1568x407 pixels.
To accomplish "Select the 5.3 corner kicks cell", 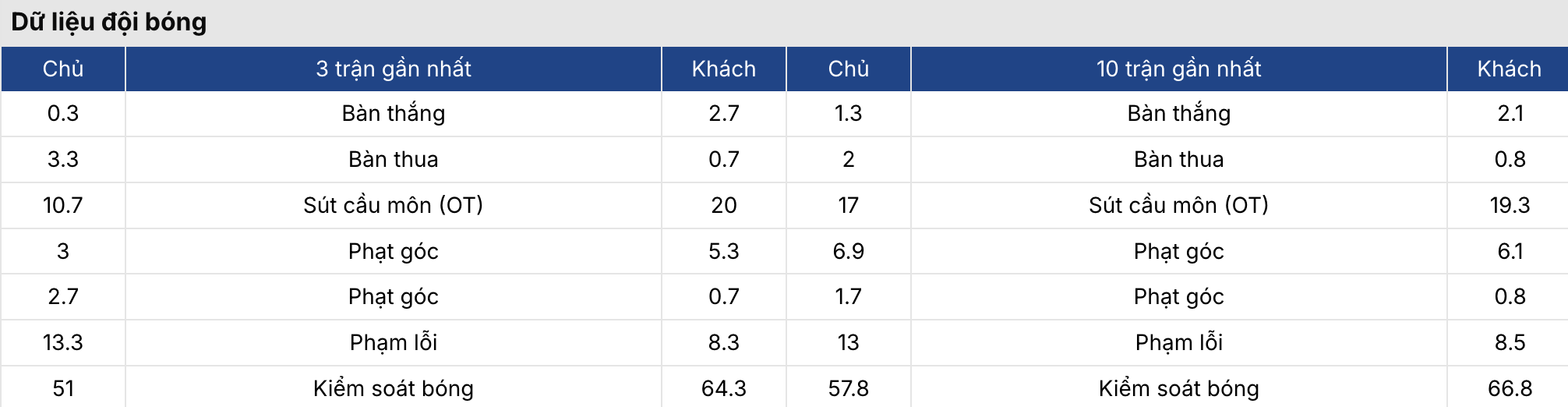I will coord(723,251).
